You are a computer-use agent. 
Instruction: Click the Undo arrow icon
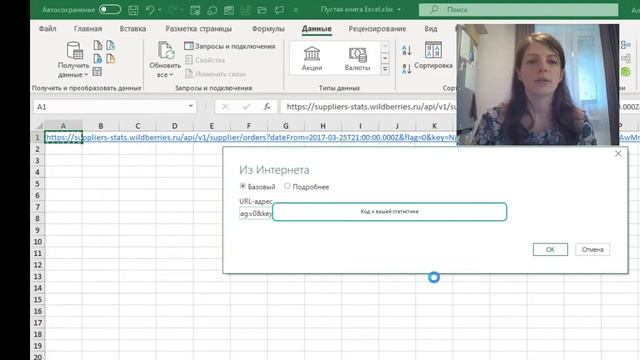150,10
